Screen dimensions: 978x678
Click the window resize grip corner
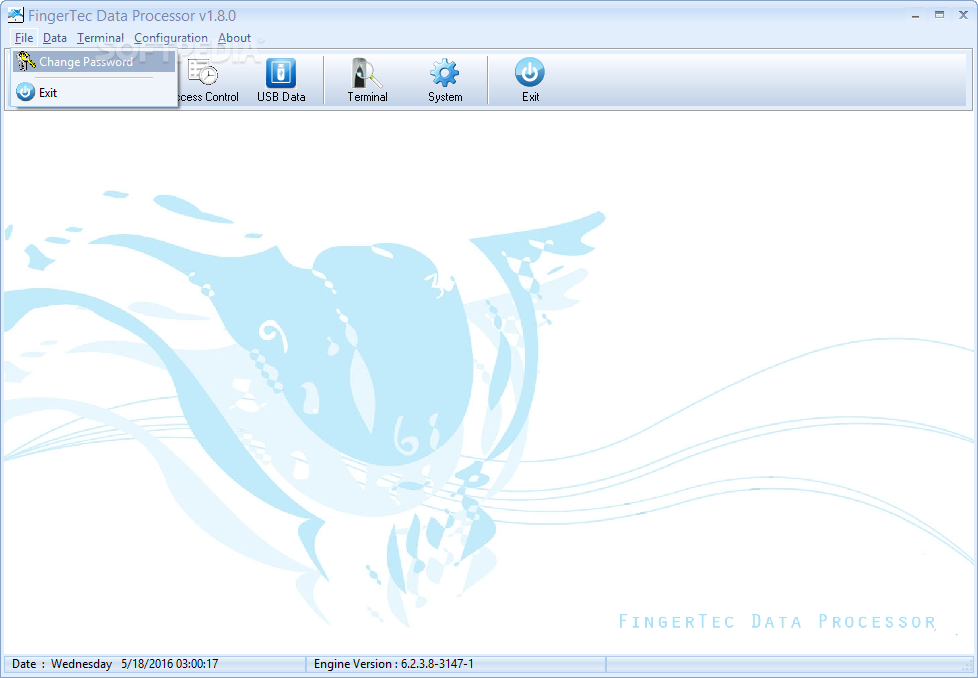pos(969,666)
